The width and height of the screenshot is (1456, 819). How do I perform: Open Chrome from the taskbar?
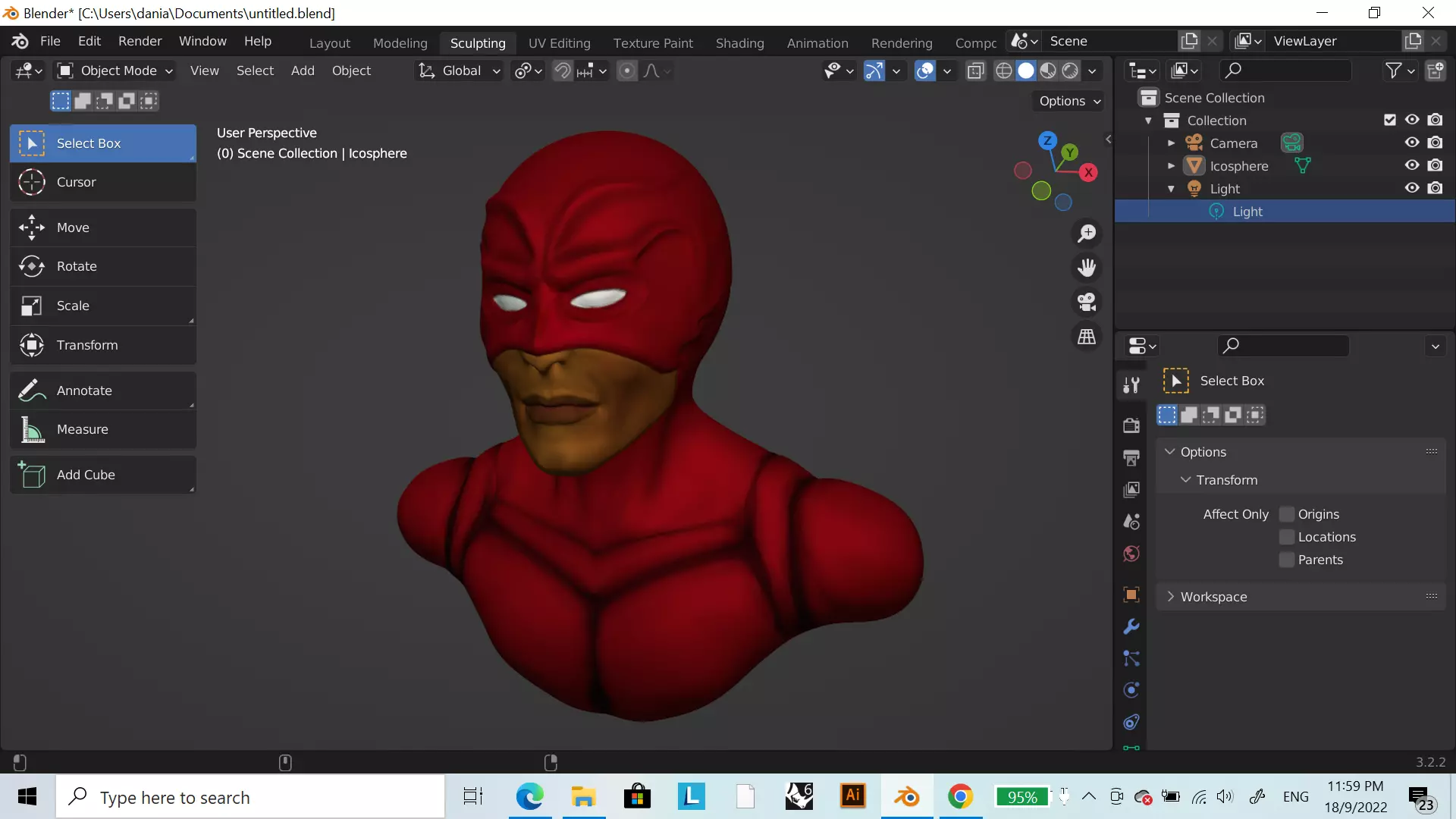point(961,796)
